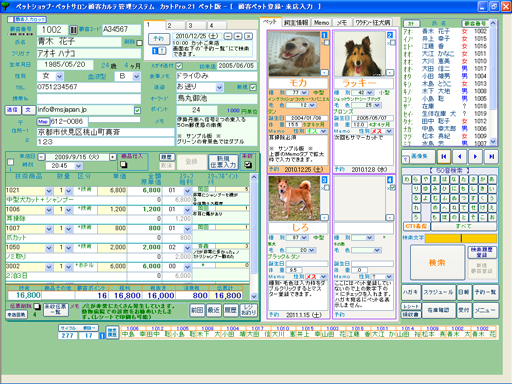
Task: Open the vaccine and rabies tab
Action: pos(372,22)
